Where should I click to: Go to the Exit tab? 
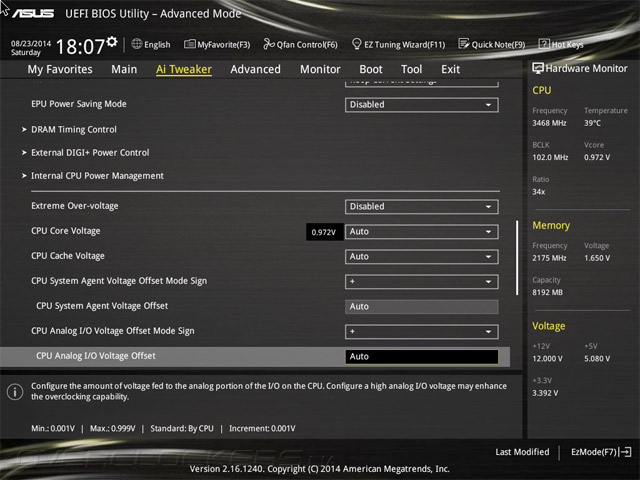point(451,69)
